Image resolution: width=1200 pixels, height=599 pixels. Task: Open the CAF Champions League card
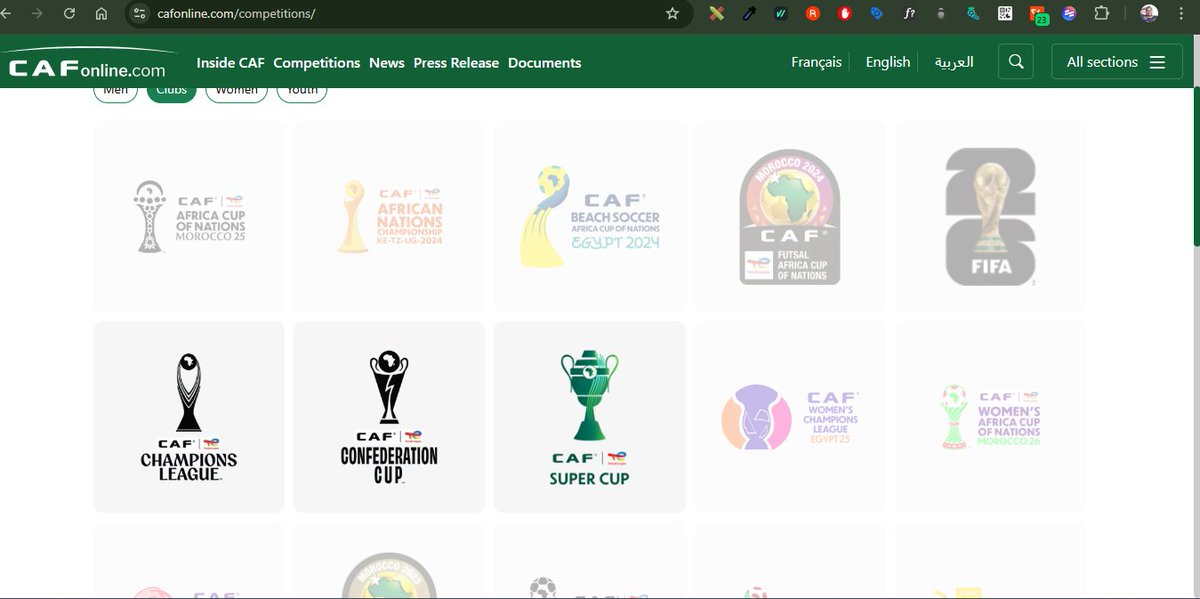(189, 417)
